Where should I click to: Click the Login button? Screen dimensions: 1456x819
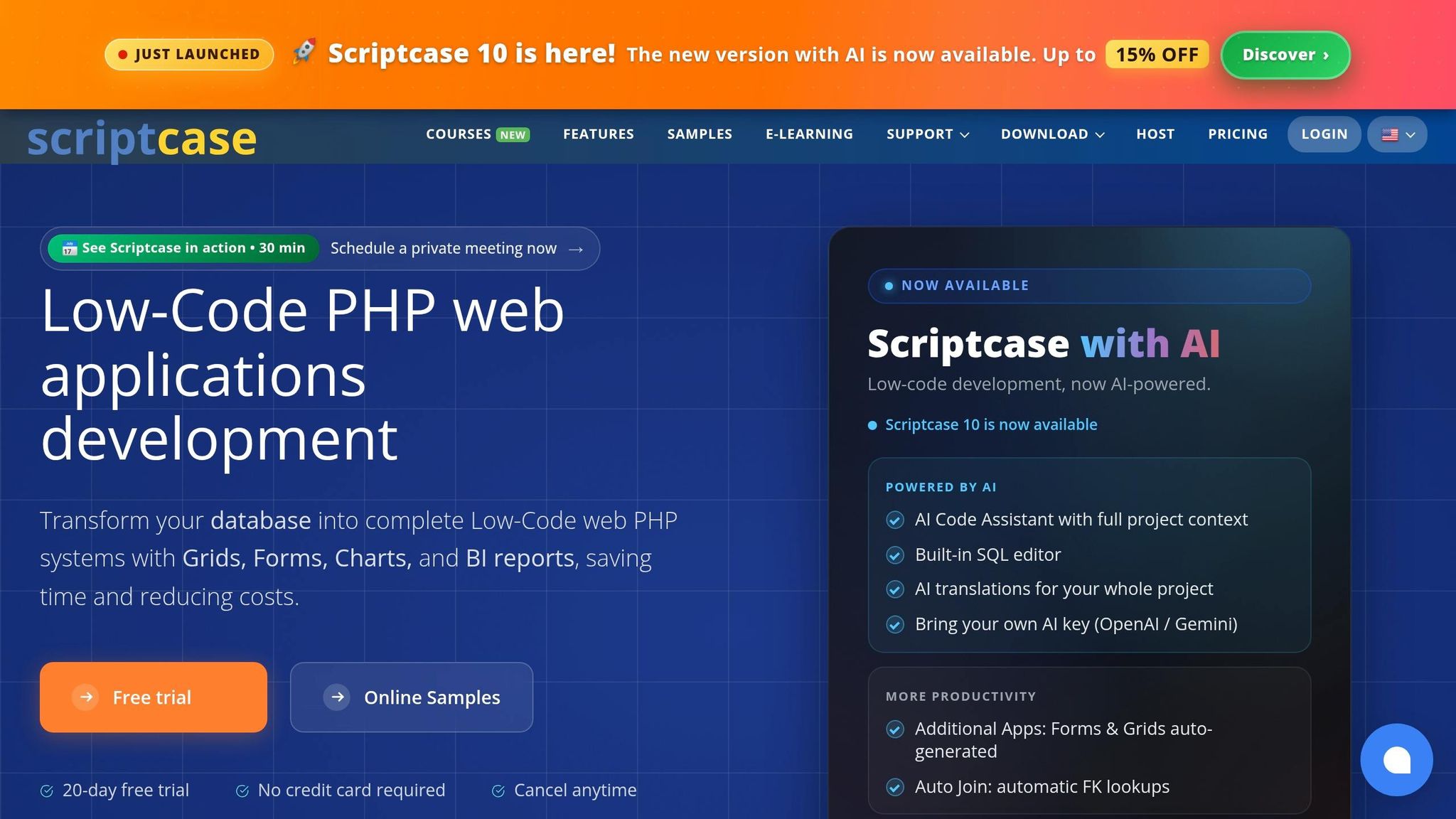(1324, 134)
